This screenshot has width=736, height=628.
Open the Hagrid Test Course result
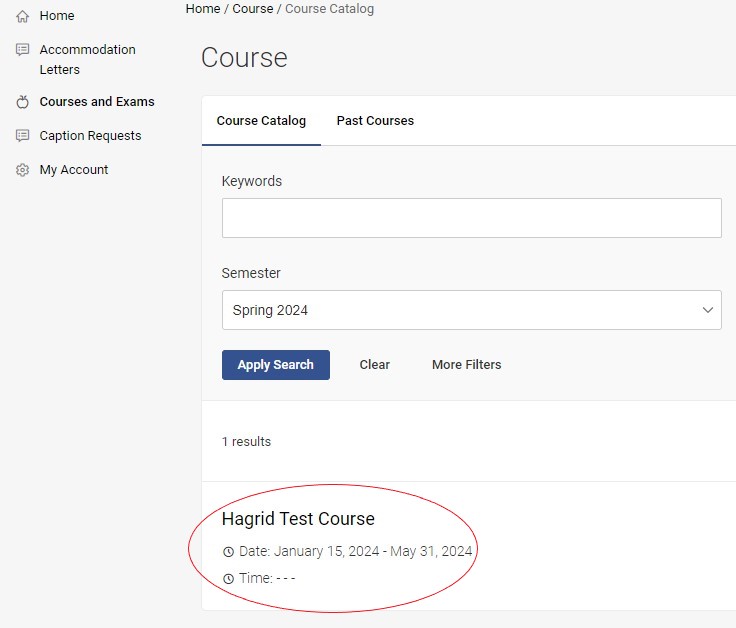pos(298,519)
